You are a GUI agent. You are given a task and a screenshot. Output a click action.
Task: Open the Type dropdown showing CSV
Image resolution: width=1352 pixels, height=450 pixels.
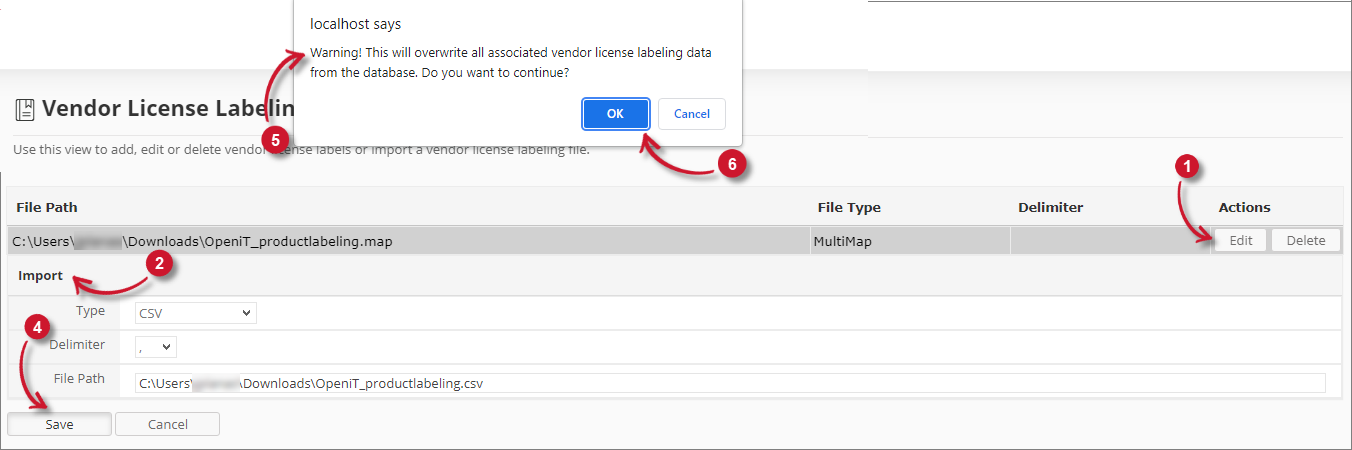196,313
